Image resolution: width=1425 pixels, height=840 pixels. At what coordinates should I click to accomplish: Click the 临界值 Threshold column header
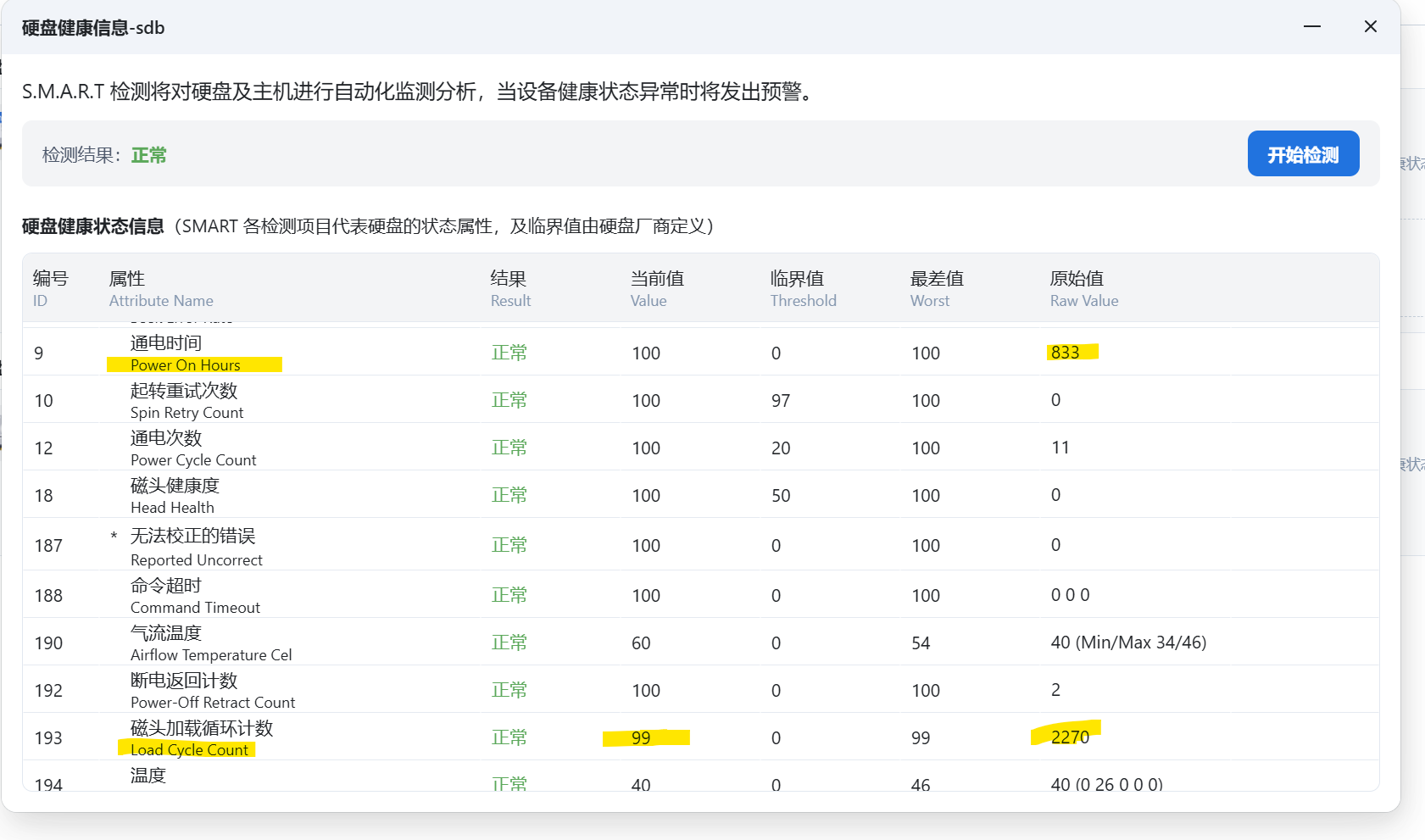click(x=803, y=288)
